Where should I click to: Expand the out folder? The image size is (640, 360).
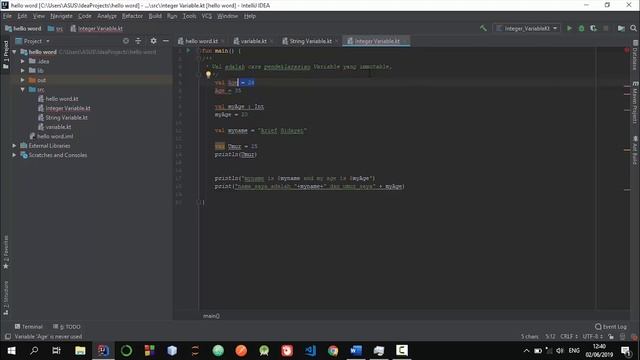point(23,80)
